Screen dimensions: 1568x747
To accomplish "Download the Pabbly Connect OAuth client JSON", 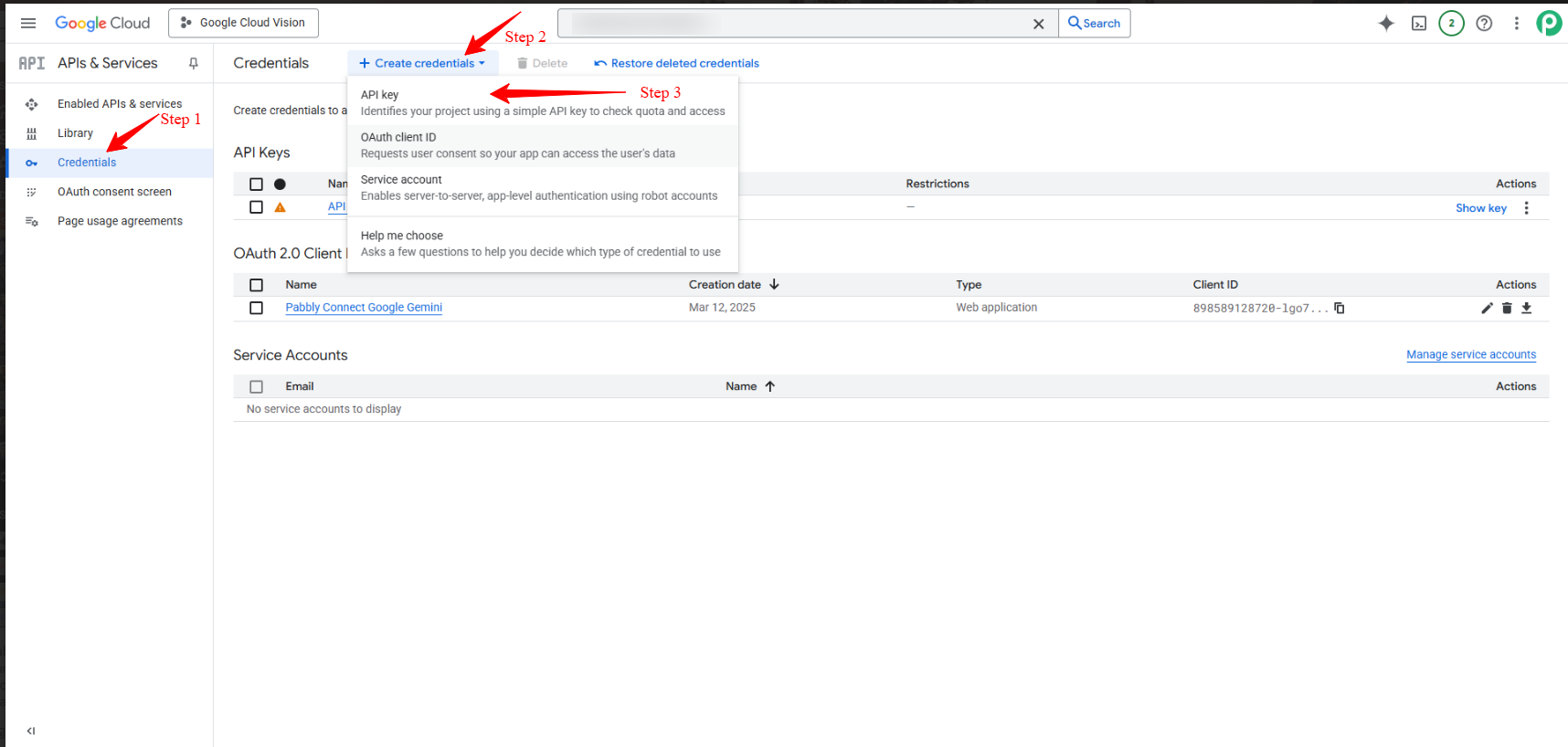I will pos(1526,309).
